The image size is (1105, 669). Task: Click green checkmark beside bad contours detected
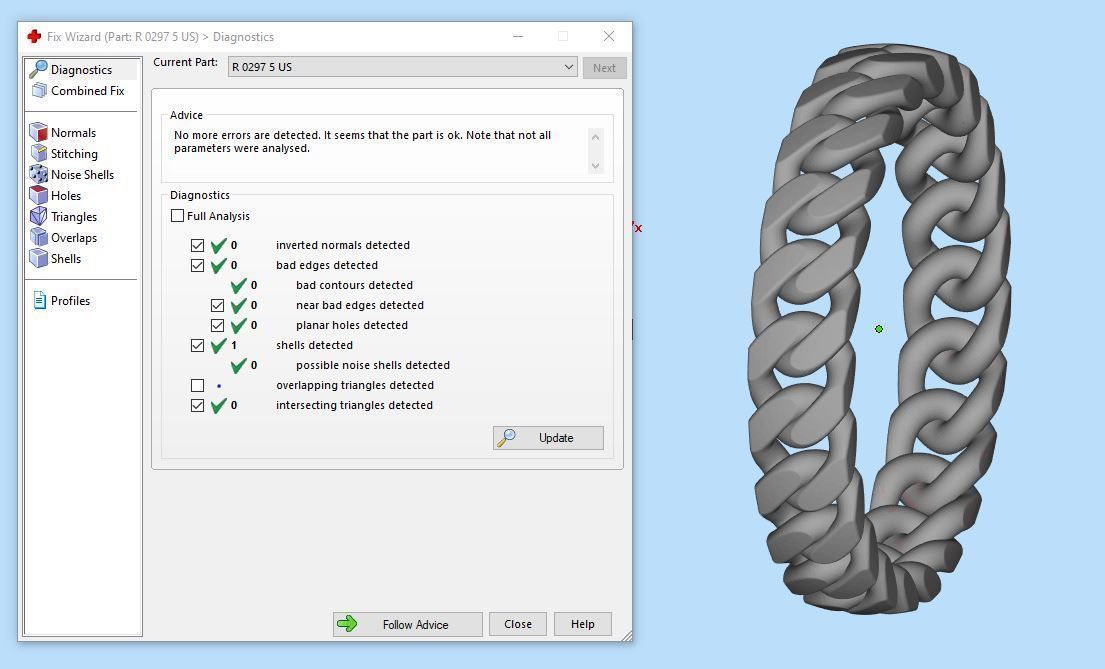click(238, 286)
